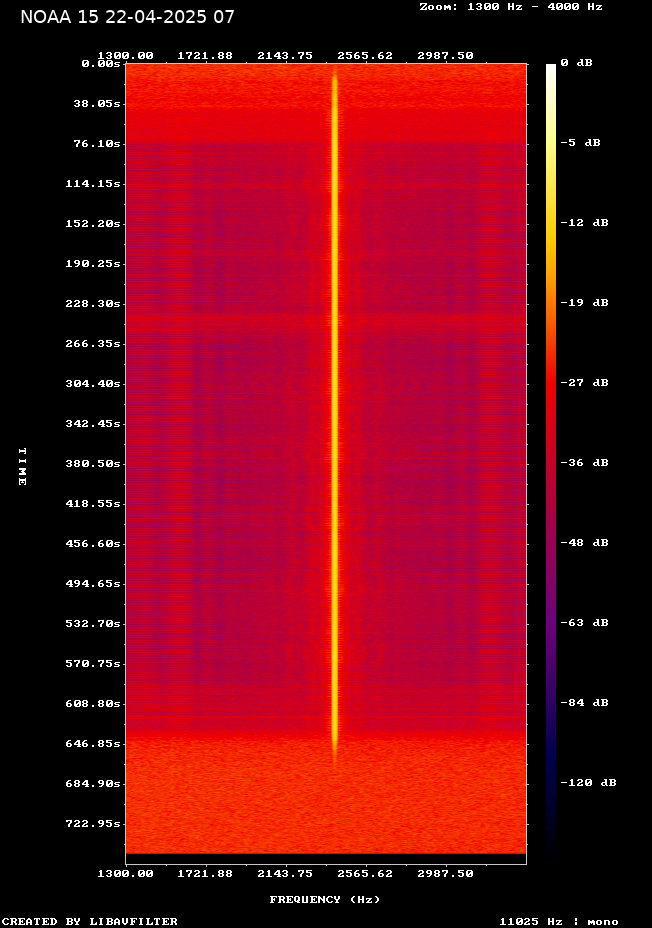Click 2143.75 on the upper frequency axis
The image size is (652, 928).
pos(285,56)
